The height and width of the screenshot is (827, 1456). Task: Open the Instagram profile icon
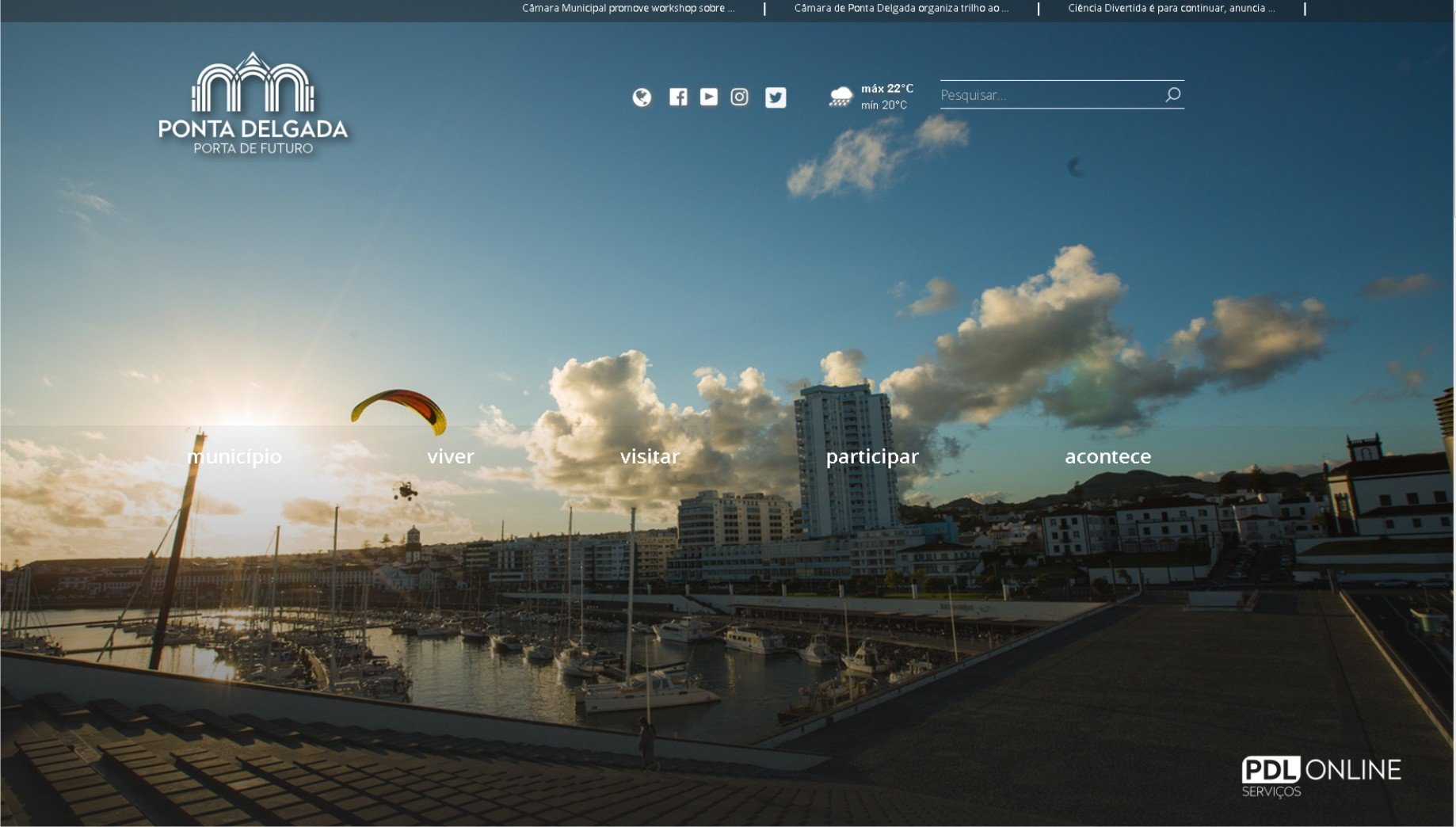click(x=739, y=97)
